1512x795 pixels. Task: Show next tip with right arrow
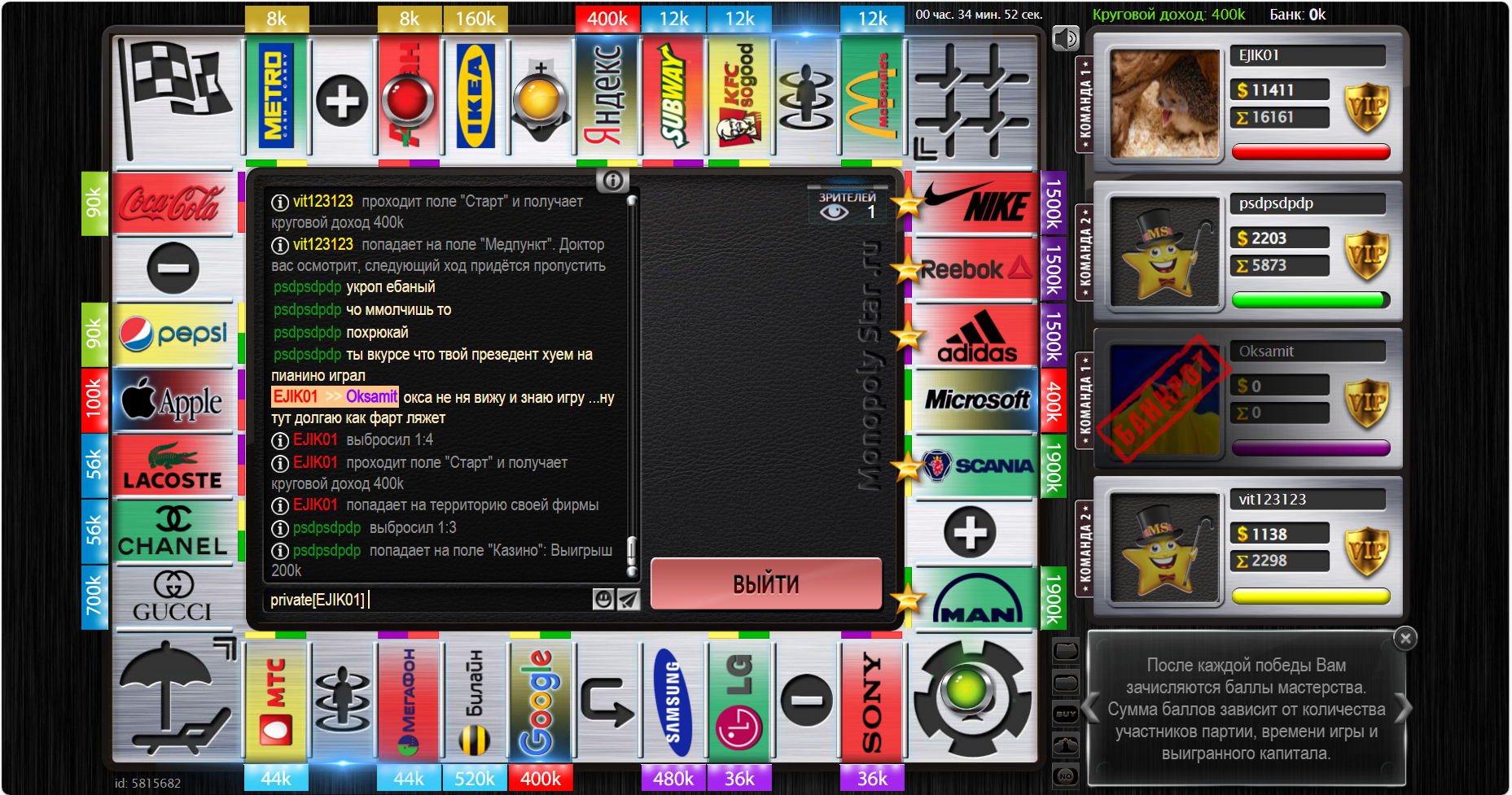coord(1403,707)
